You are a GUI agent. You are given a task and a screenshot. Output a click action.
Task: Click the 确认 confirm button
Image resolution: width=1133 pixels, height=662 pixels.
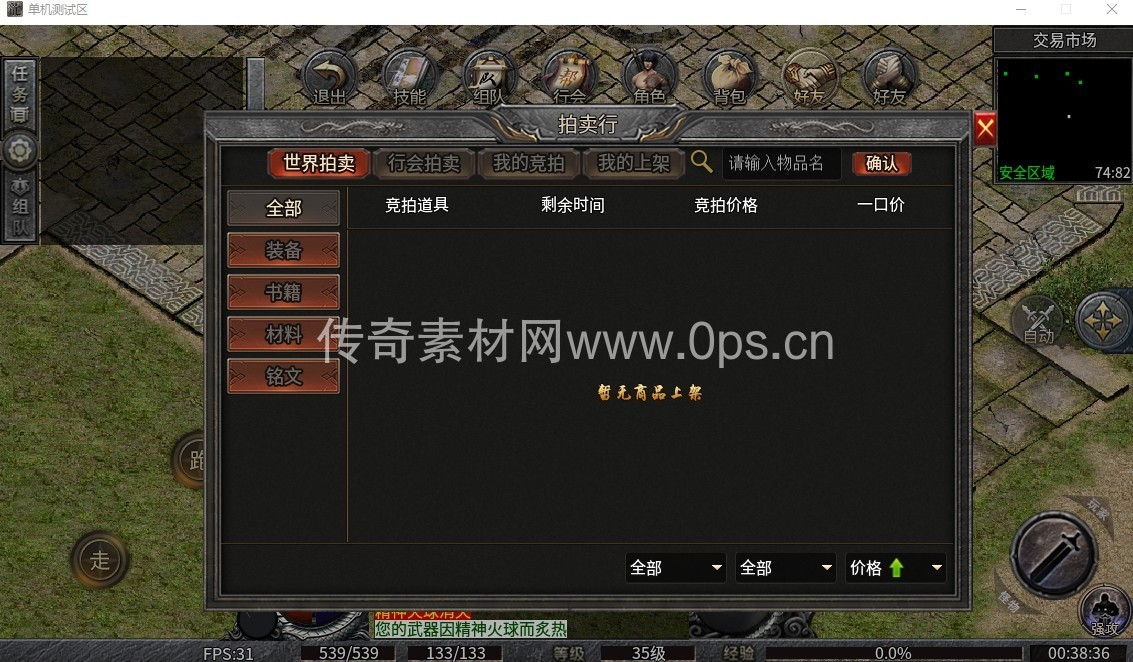(x=882, y=163)
